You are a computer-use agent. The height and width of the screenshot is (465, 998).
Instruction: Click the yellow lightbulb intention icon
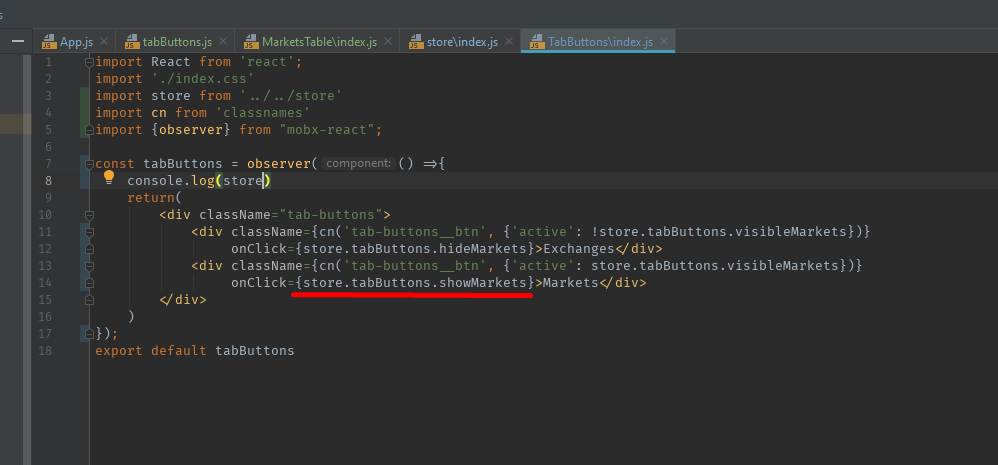pyautogui.click(x=109, y=177)
